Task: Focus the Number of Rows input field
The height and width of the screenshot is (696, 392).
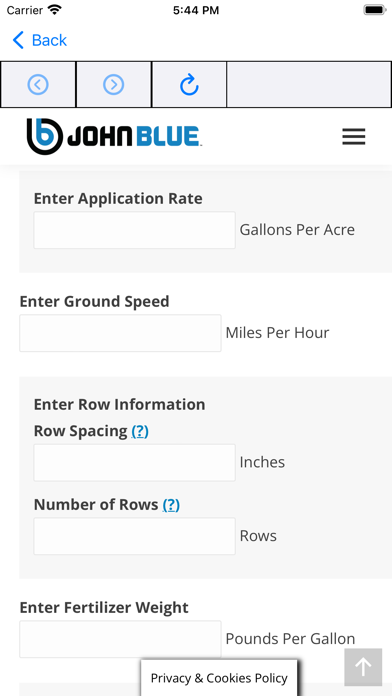Action: [135, 536]
